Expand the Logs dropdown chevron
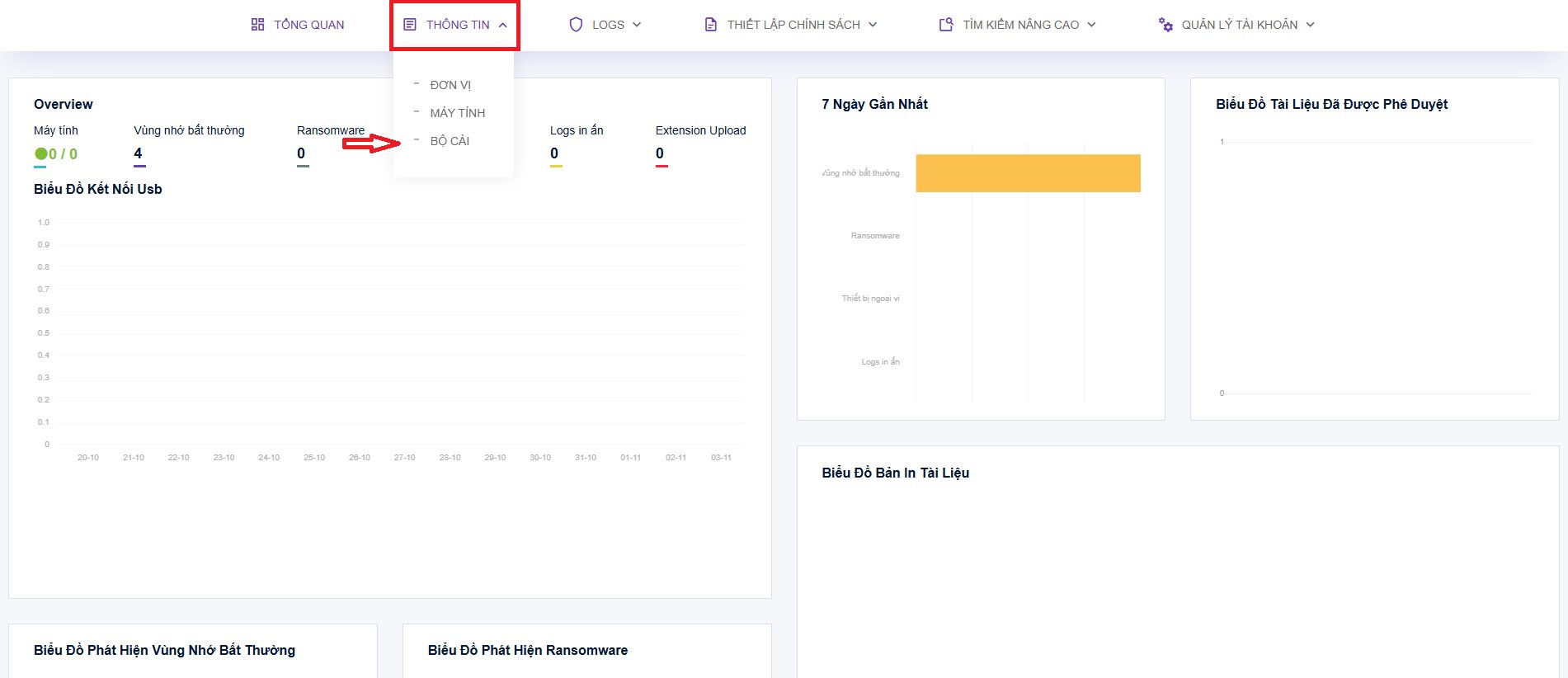The height and width of the screenshot is (678, 1568). click(637, 25)
